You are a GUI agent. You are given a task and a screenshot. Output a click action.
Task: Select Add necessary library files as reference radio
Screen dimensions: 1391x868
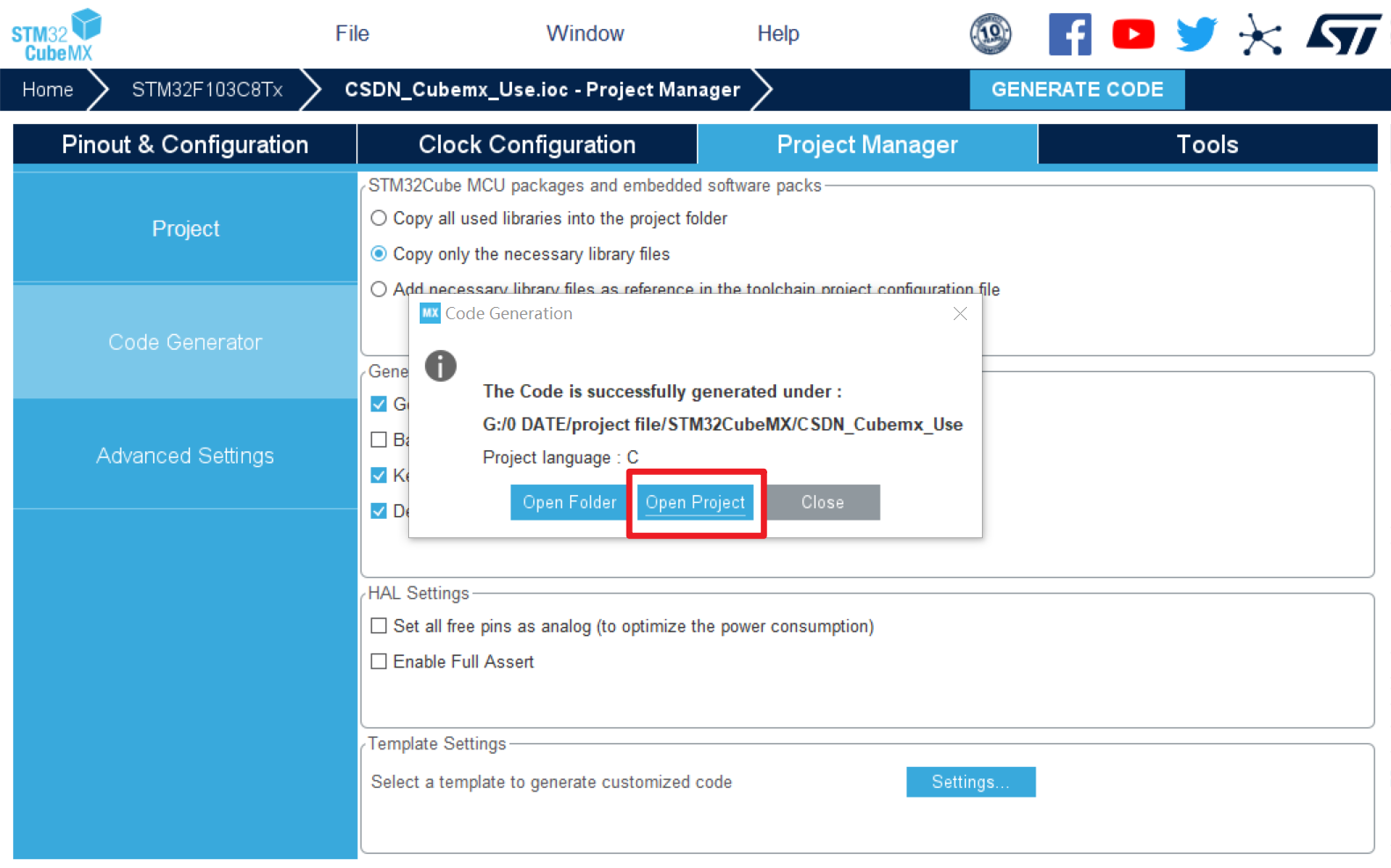coord(379,289)
